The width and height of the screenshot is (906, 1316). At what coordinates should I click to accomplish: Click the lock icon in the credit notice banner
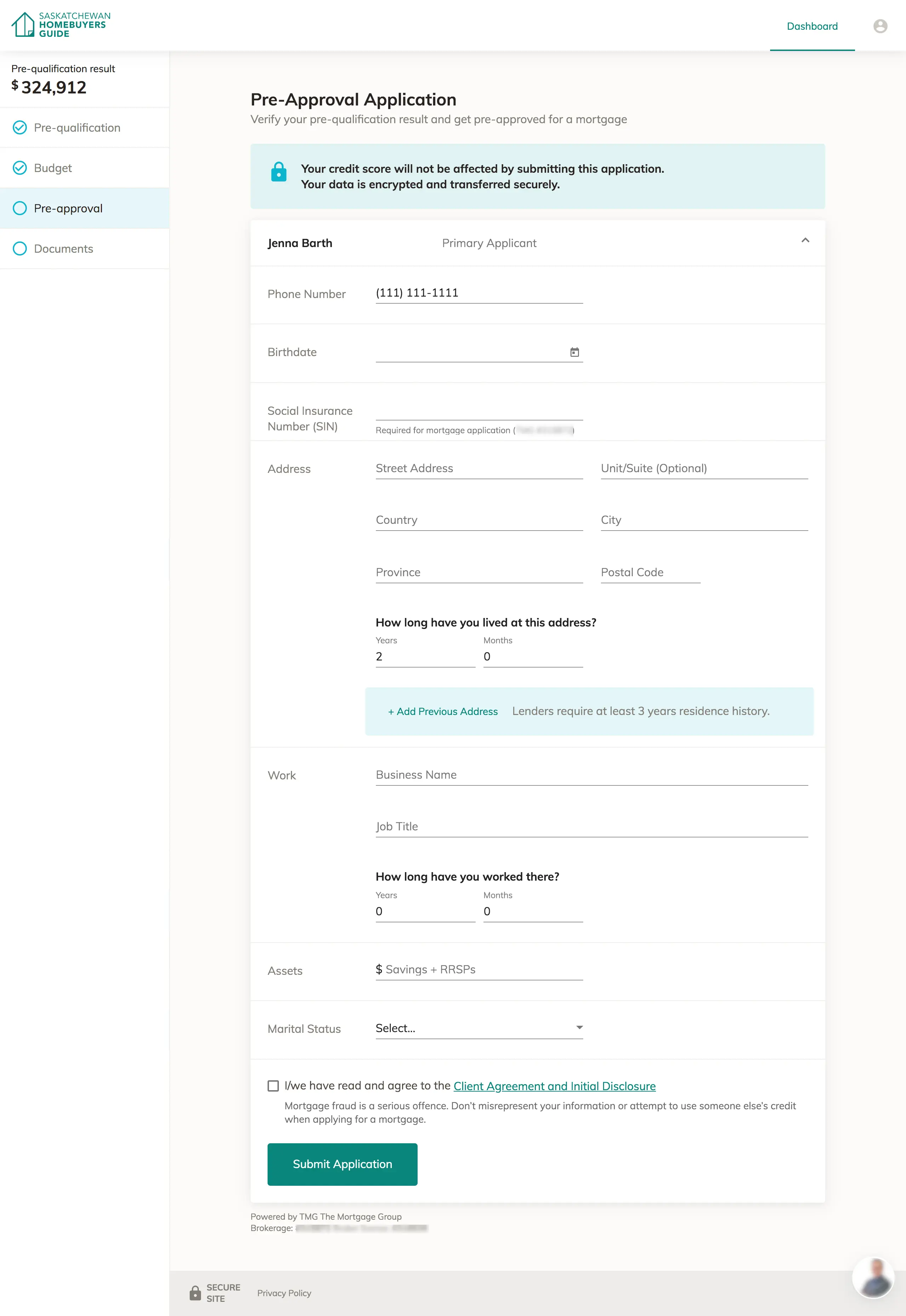pos(279,172)
